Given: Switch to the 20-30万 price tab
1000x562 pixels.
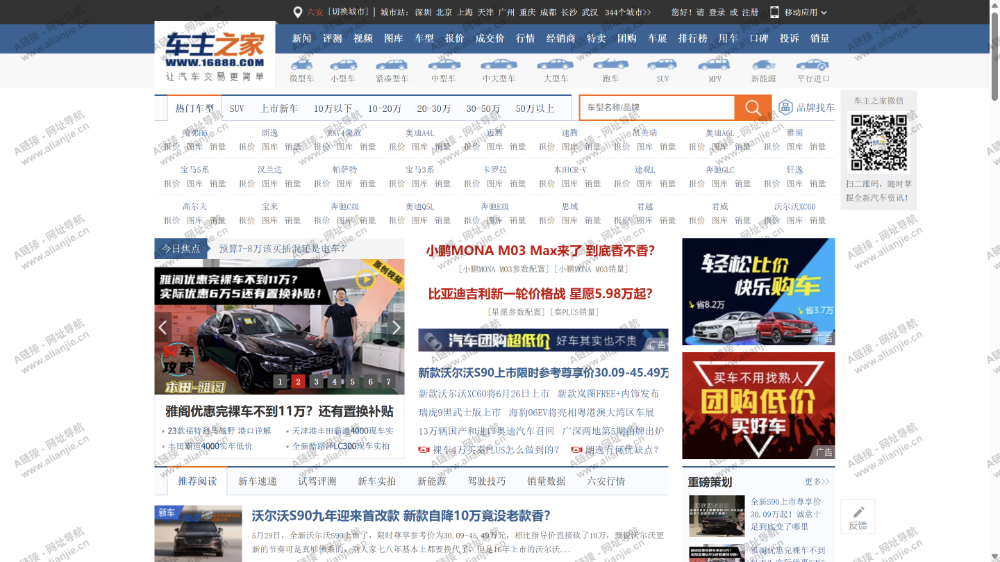Looking at the screenshot, I should [434, 108].
